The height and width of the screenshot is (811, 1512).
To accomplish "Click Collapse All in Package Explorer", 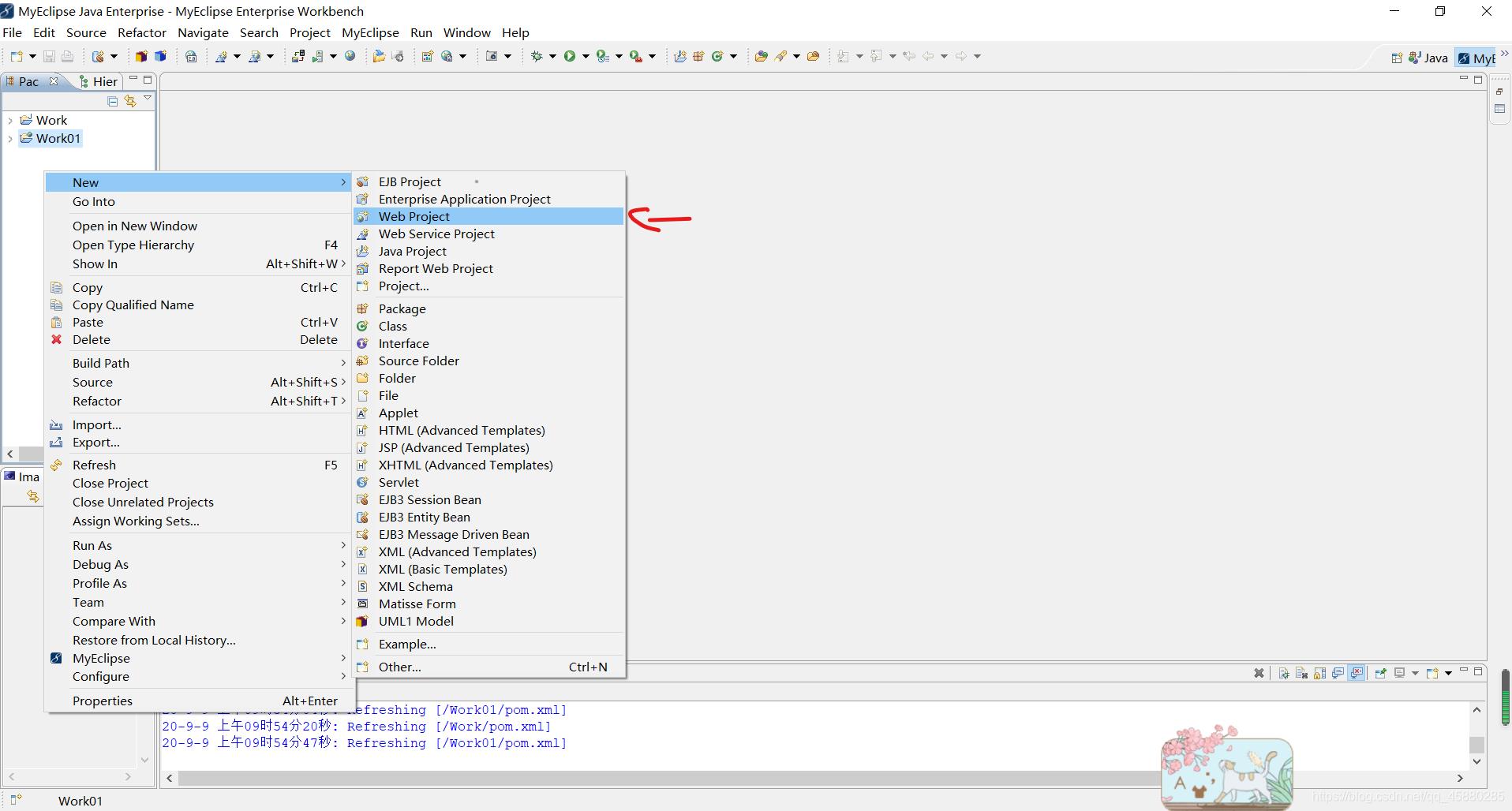I will (113, 101).
